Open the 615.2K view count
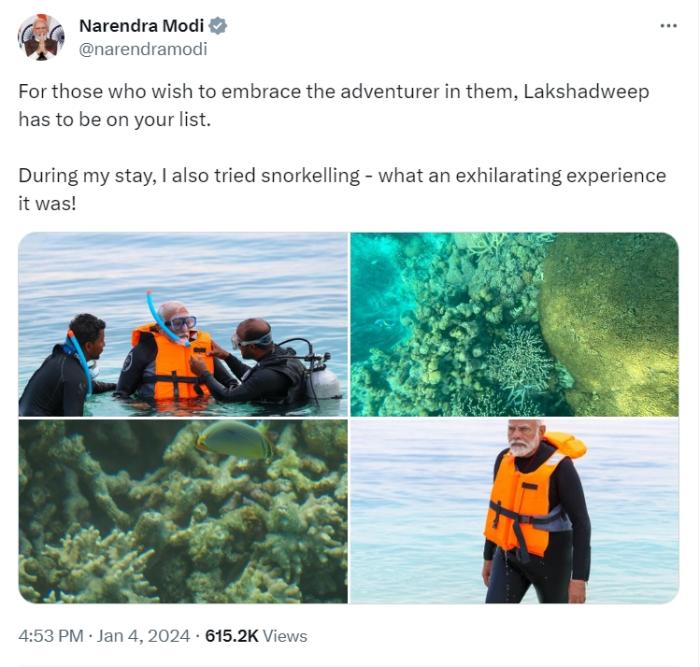 pyautogui.click(x=233, y=636)
